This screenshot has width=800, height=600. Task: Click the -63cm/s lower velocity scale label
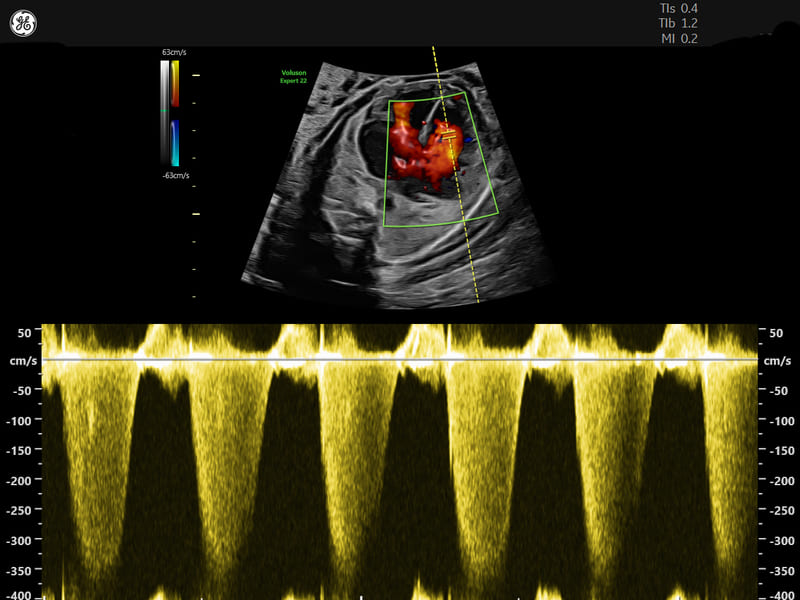(174, 175)
